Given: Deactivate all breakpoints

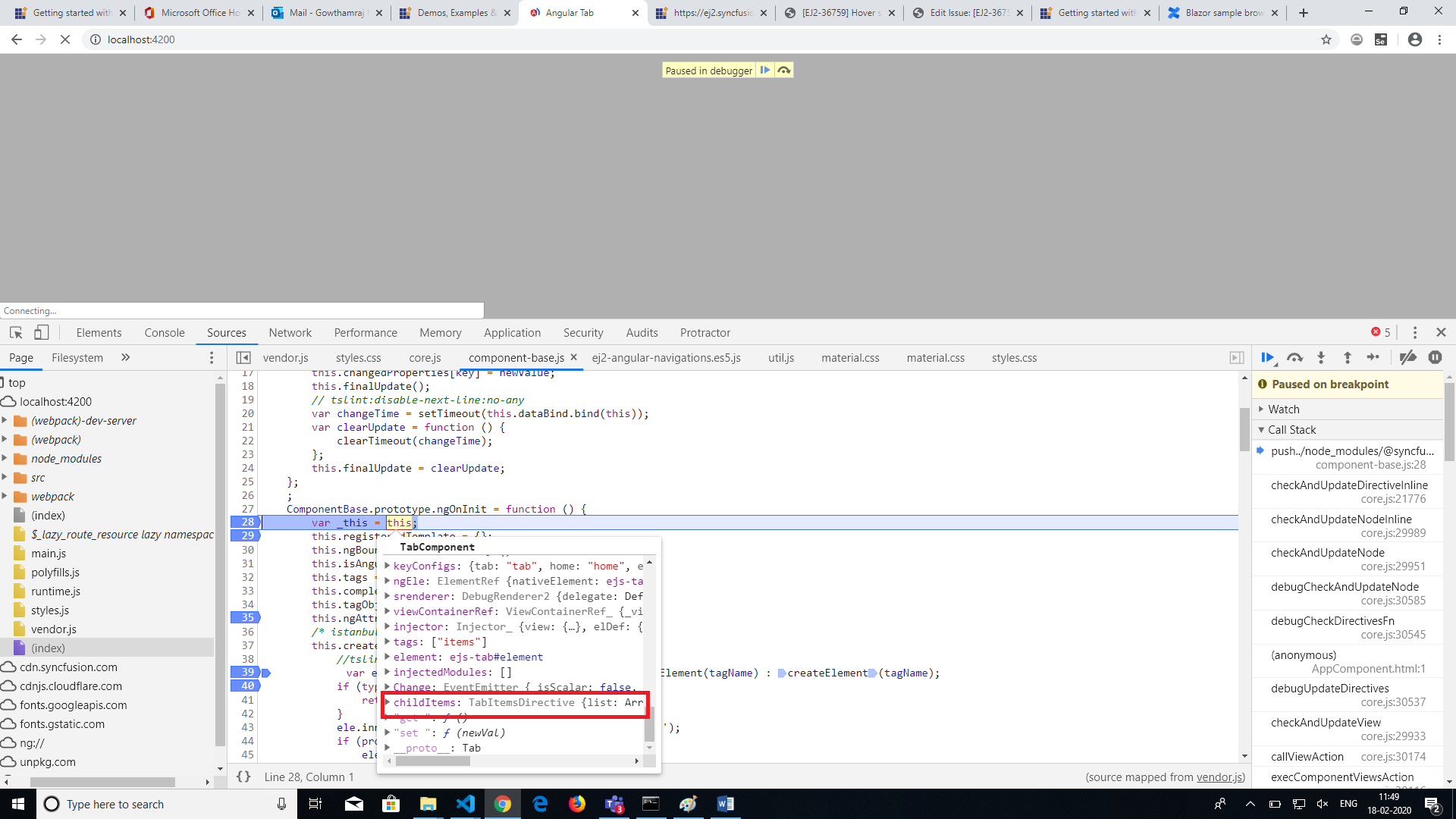Looking at the screenshot, I should 1409,357.
